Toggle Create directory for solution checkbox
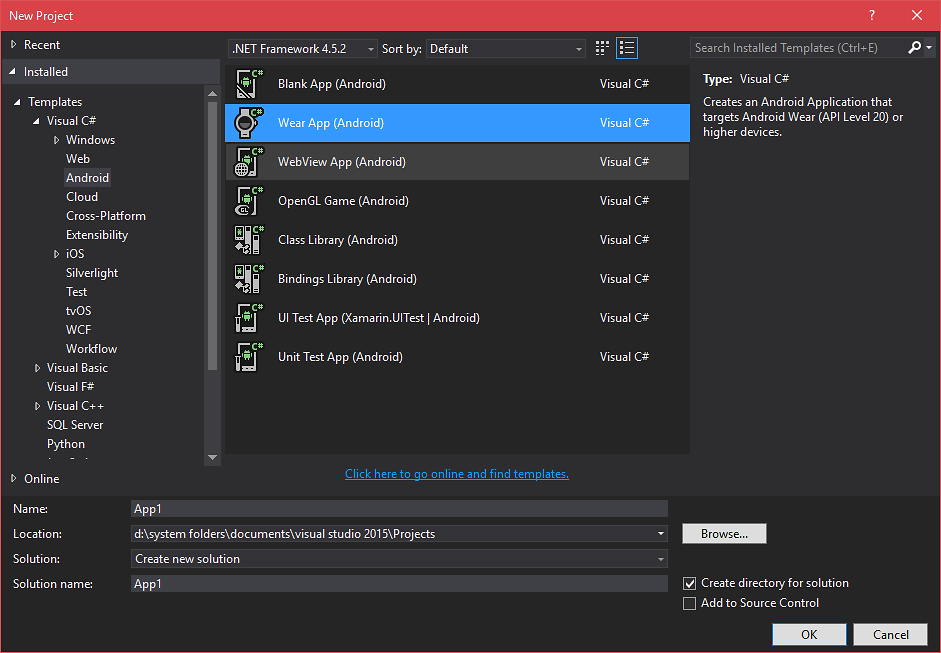Screen dimensions: 941x653 [x=690, y=583]
